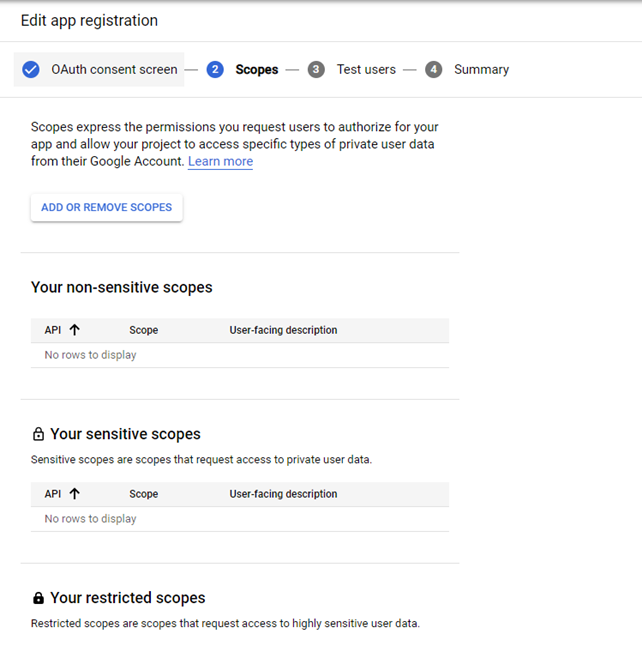Click Scope column header in sensitive table

pos(143,494)
